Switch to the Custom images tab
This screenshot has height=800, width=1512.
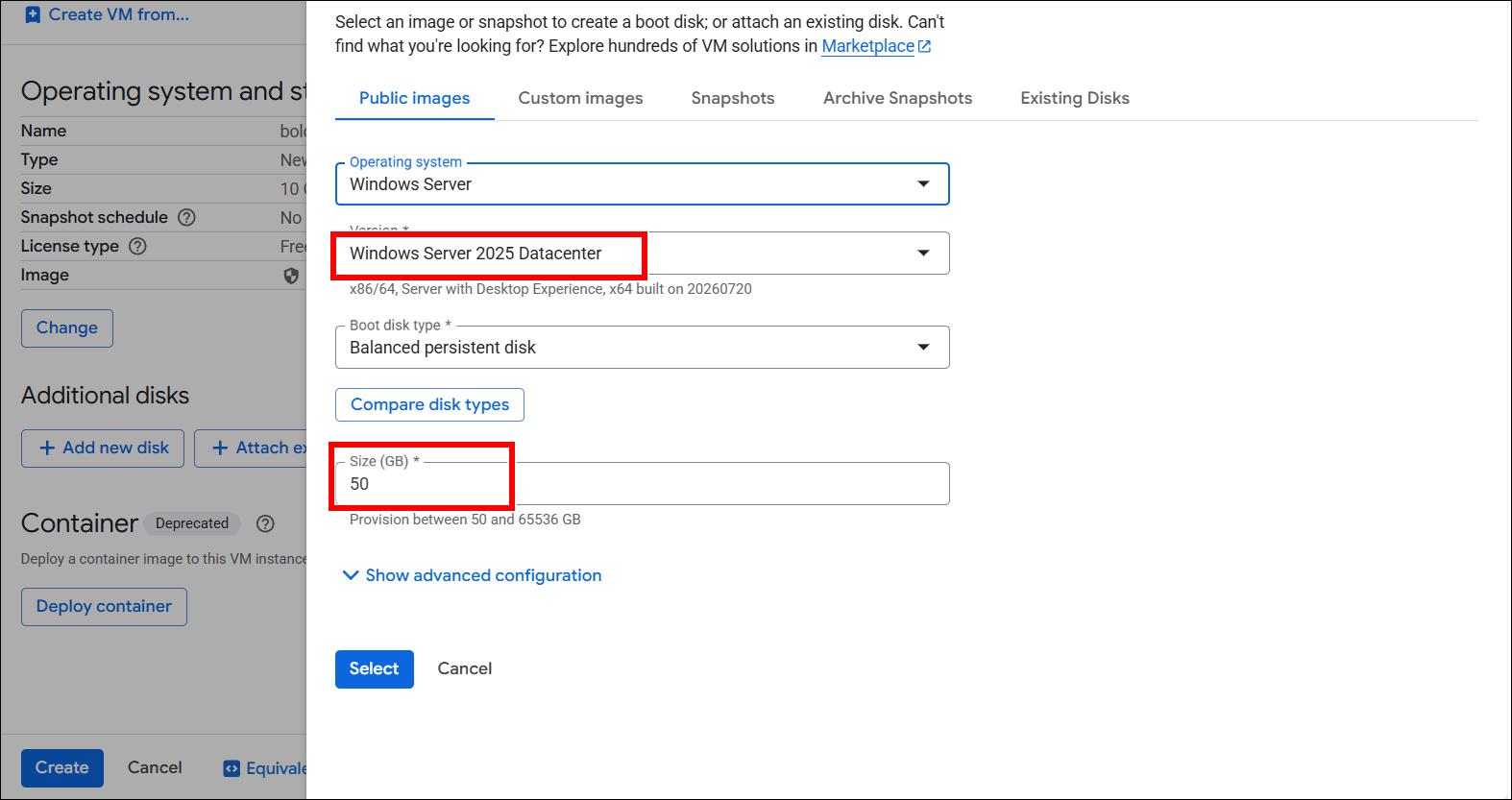click(581, 98)
